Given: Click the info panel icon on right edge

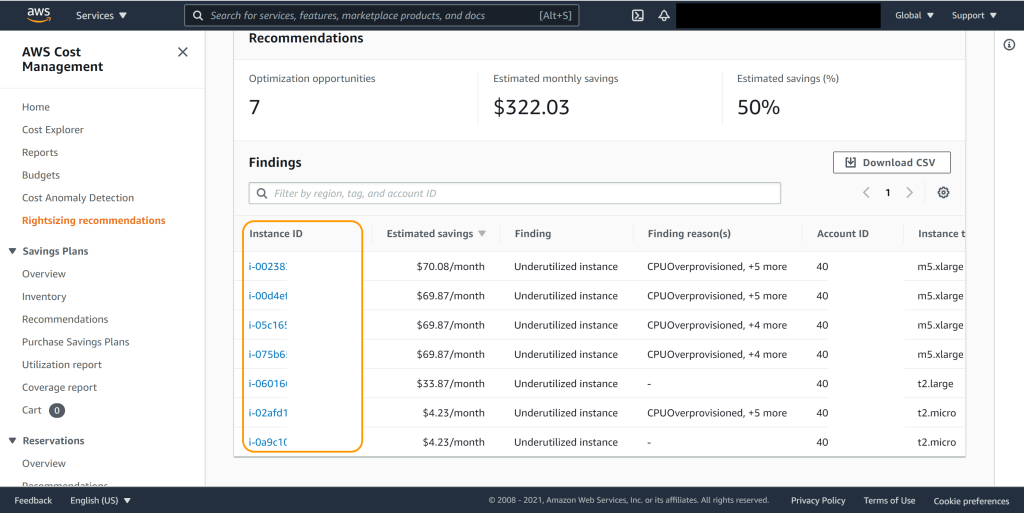Looking at the screenshot, I should tap(1009, 45).
